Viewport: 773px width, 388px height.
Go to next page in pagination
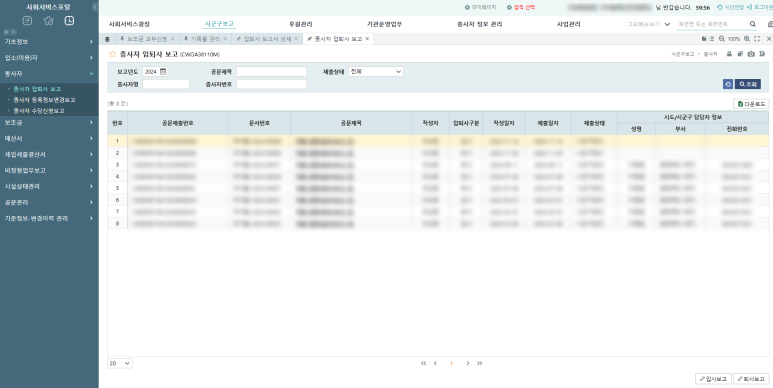[x=467, y=363]
